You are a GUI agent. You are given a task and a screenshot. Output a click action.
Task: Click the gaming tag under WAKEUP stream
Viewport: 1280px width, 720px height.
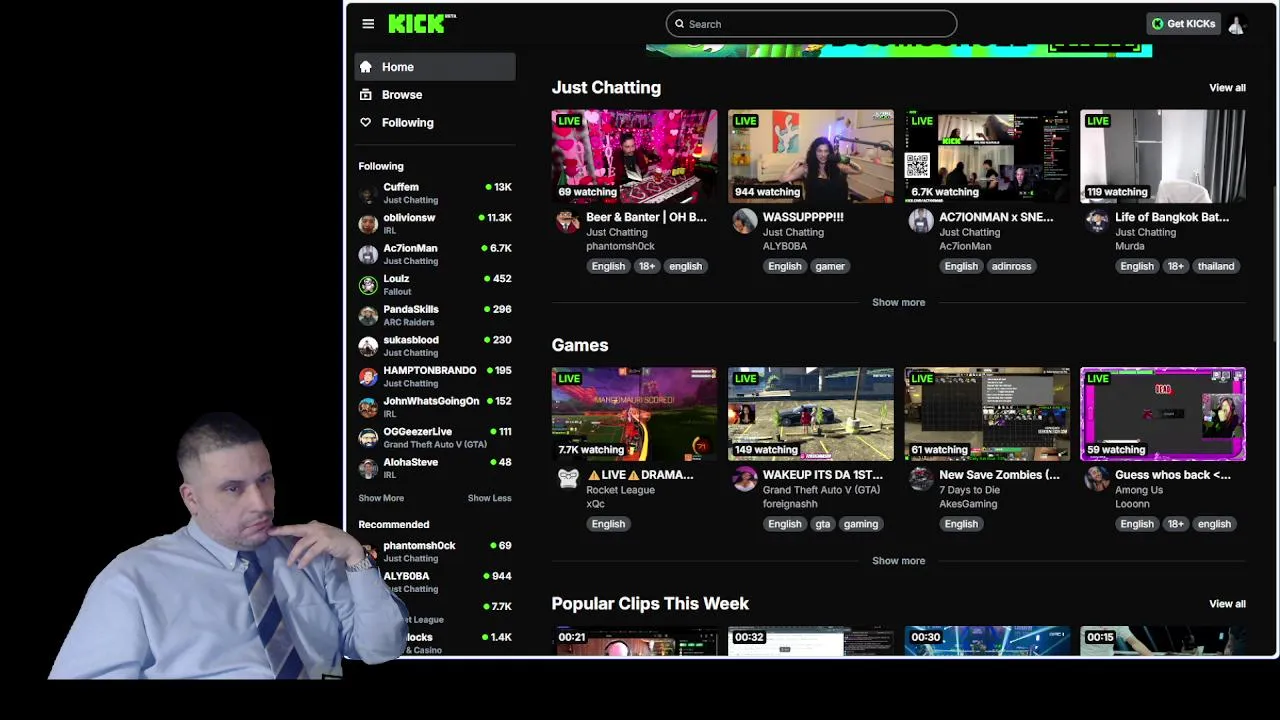[860, 524]
